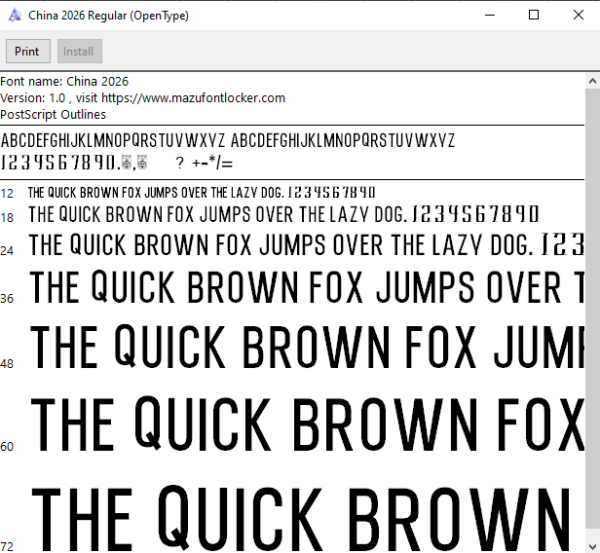
Task: Click the size 12 label
Action: pyautogui.click(x=7, y=194)
